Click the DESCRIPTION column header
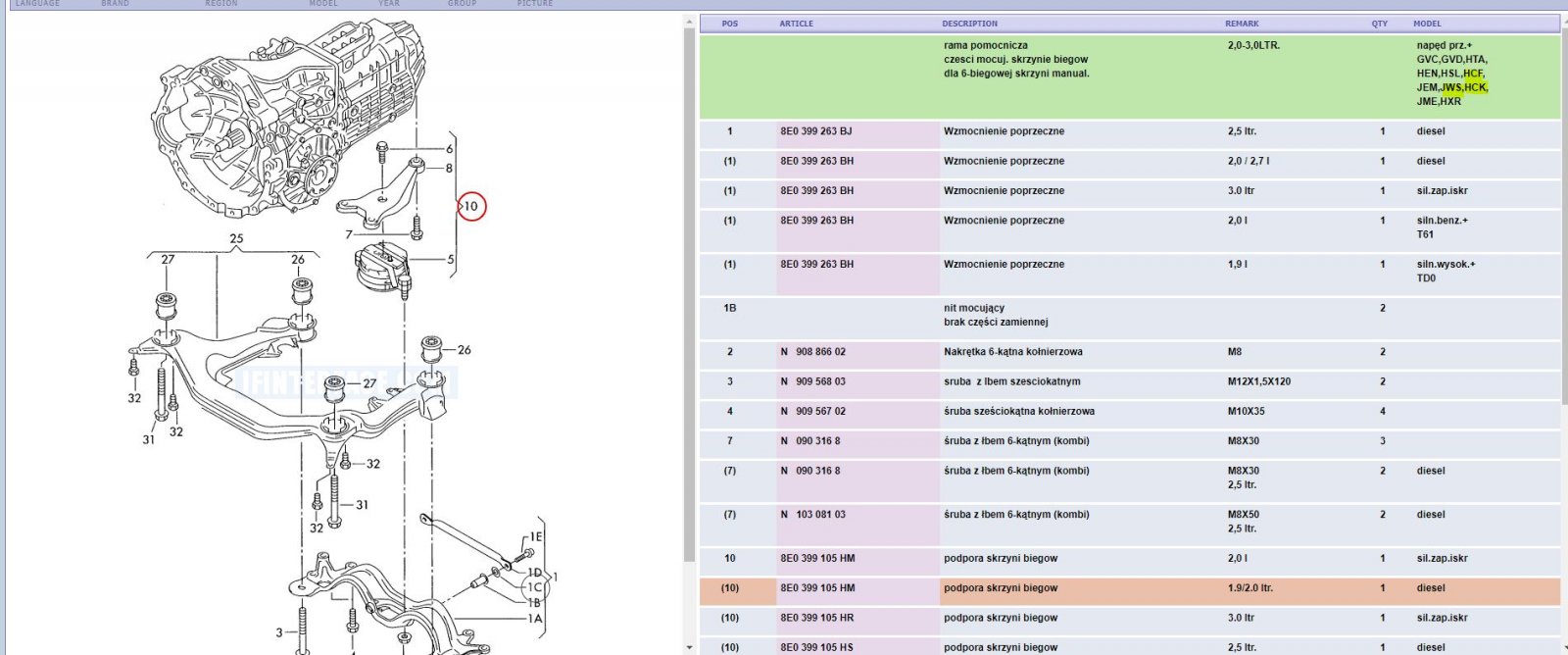Screen dimensions: 1568x655 (x=969, y=24)
